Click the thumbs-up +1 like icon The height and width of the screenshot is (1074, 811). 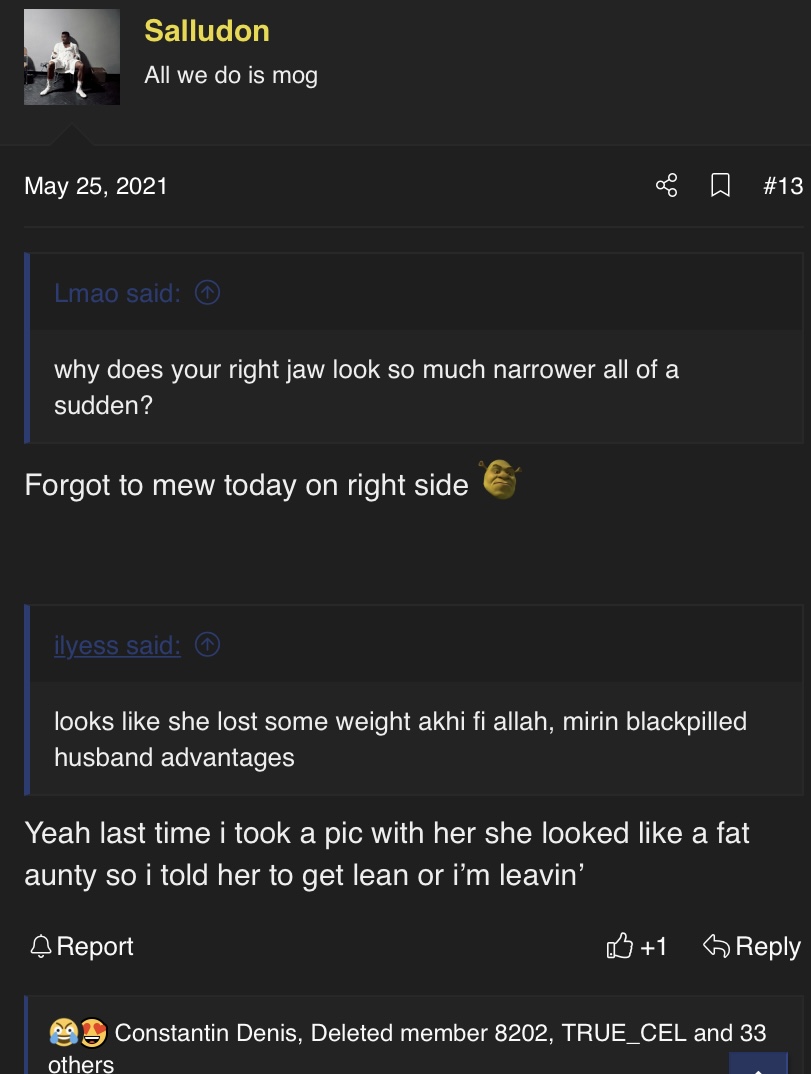pyautogui.click(x=620, y=945)
